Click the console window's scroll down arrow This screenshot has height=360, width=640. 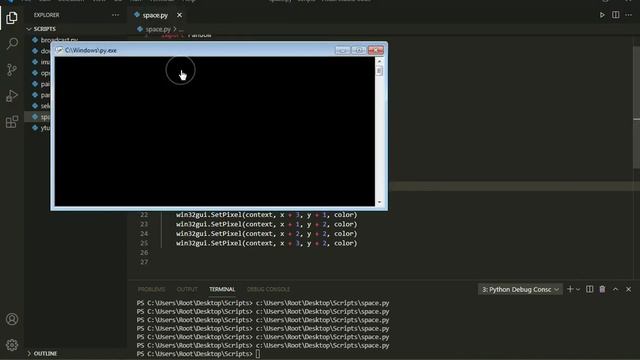point(380,202)
